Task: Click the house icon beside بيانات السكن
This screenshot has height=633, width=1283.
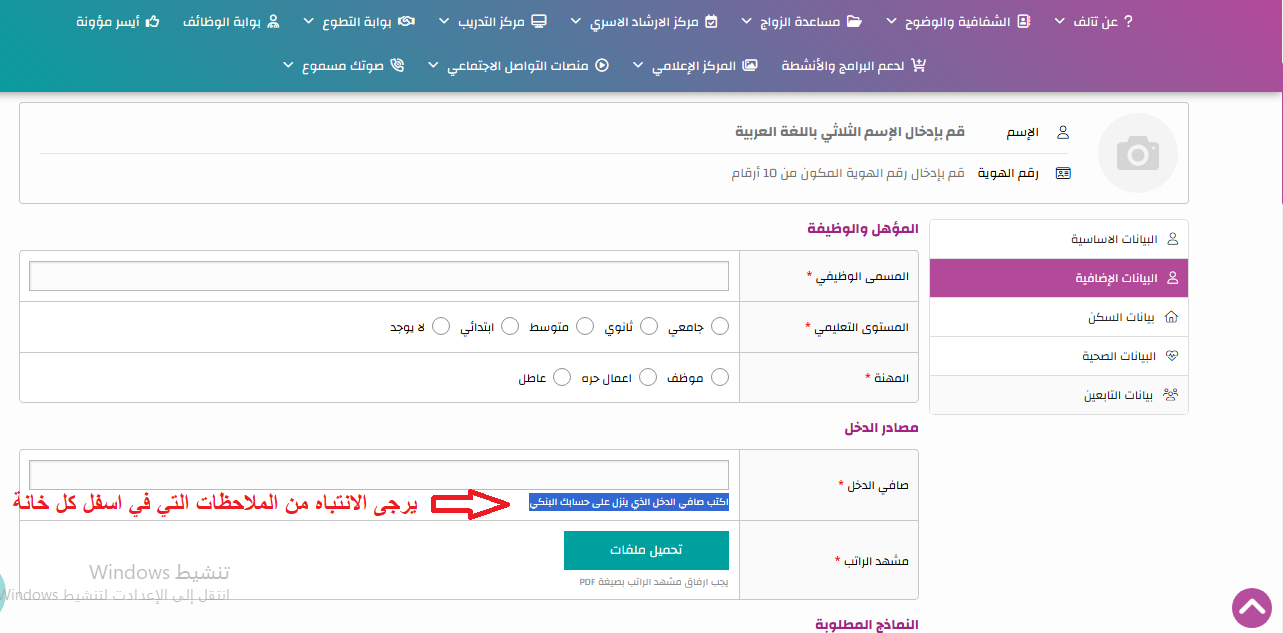Action: pyautogui.click(x=1172, y=317)
